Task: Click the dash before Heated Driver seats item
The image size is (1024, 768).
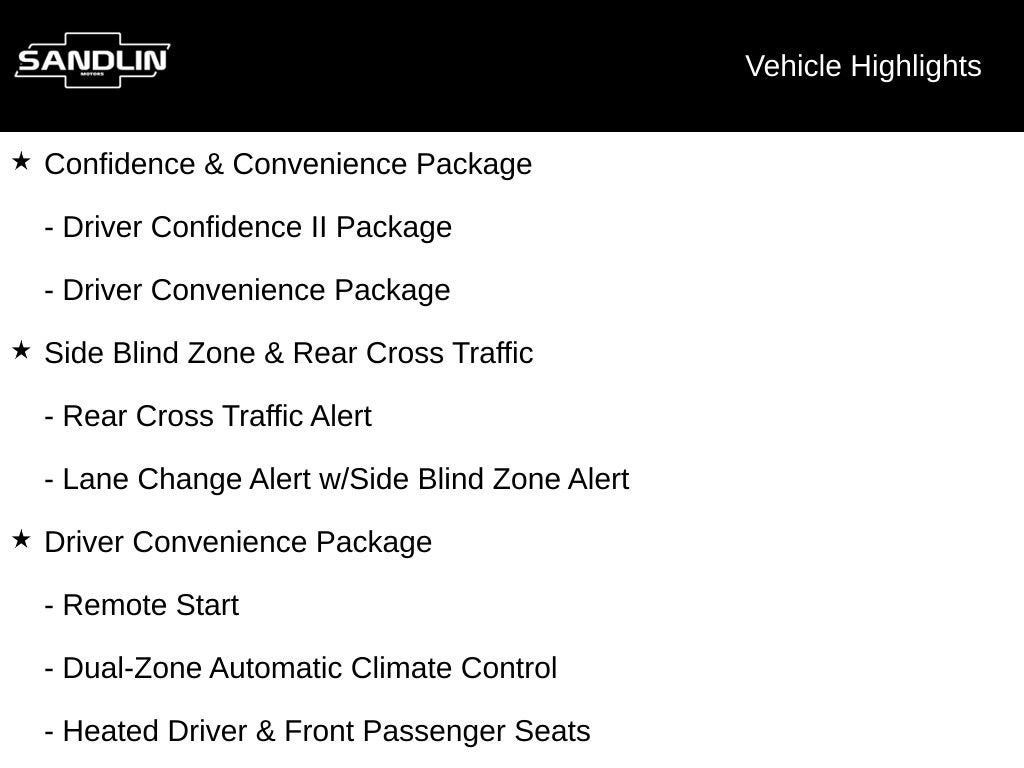Action: 49,732
